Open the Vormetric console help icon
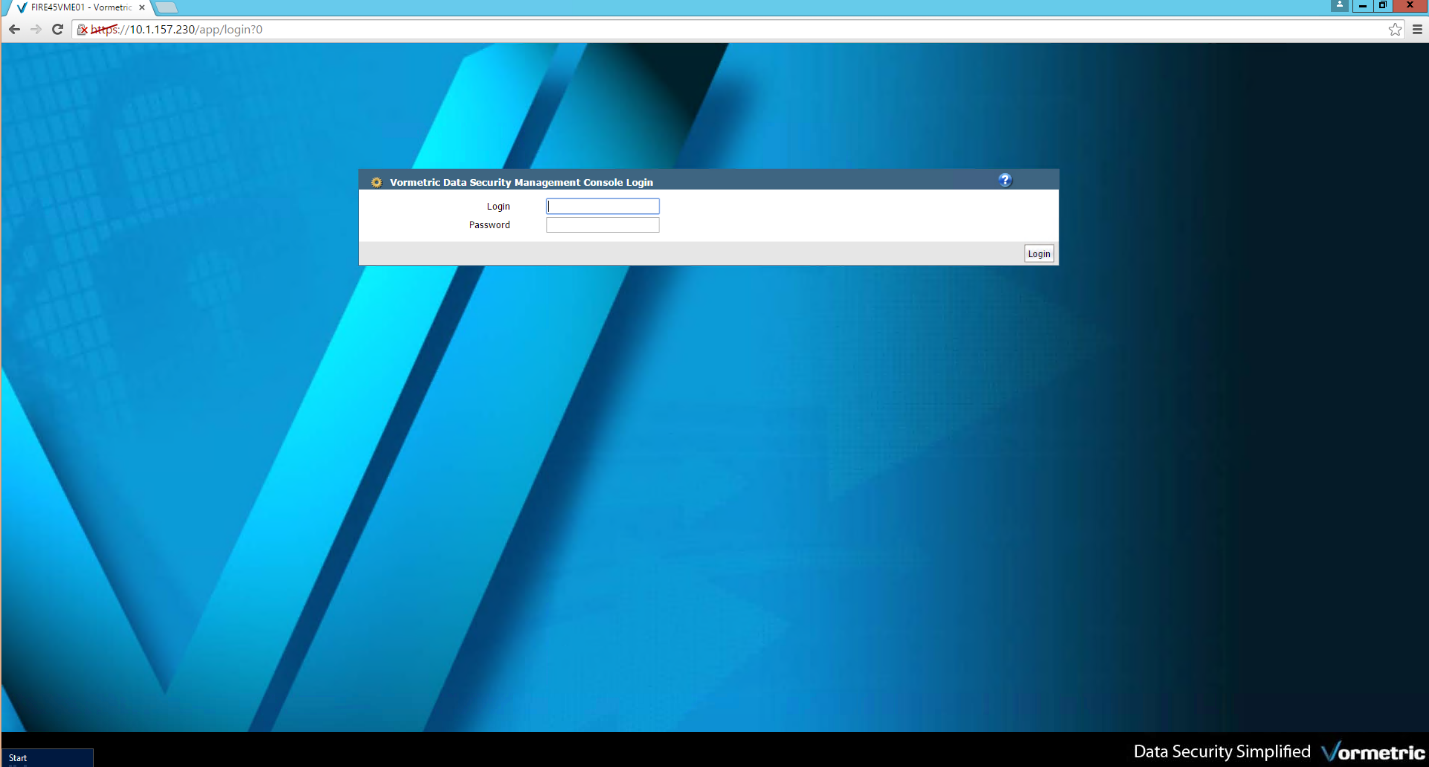The image size is (1429, 767). click(1005, 180)
